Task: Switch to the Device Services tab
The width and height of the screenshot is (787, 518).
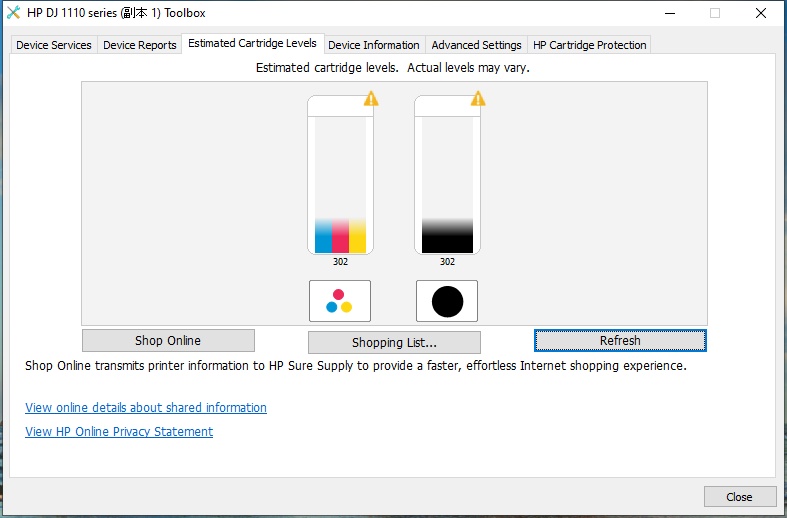Action: tap(54, 45)
